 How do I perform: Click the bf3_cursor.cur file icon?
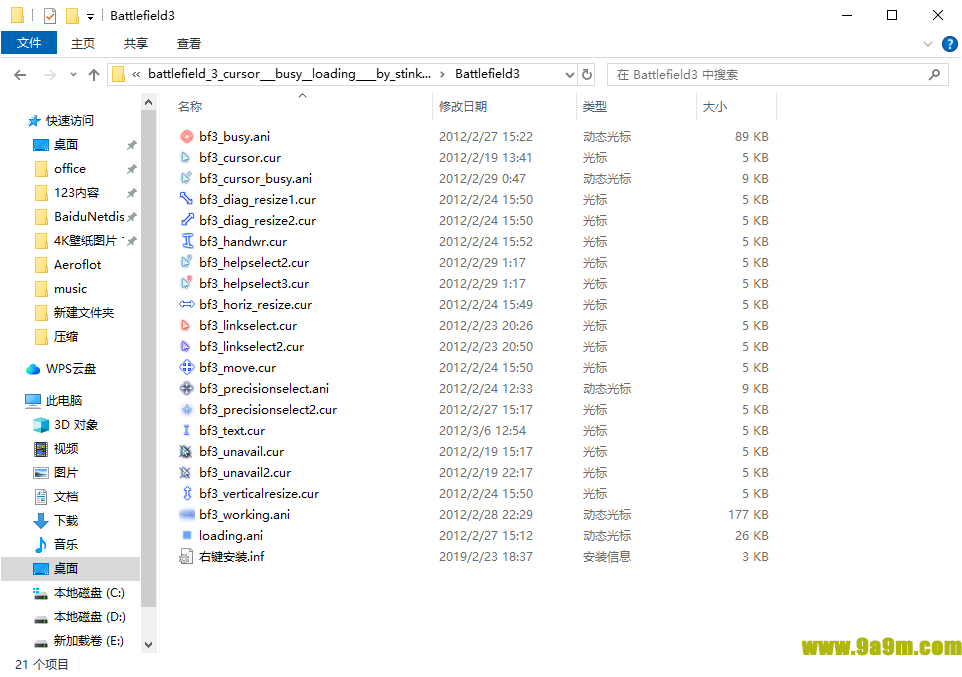(x=187, y=158)
